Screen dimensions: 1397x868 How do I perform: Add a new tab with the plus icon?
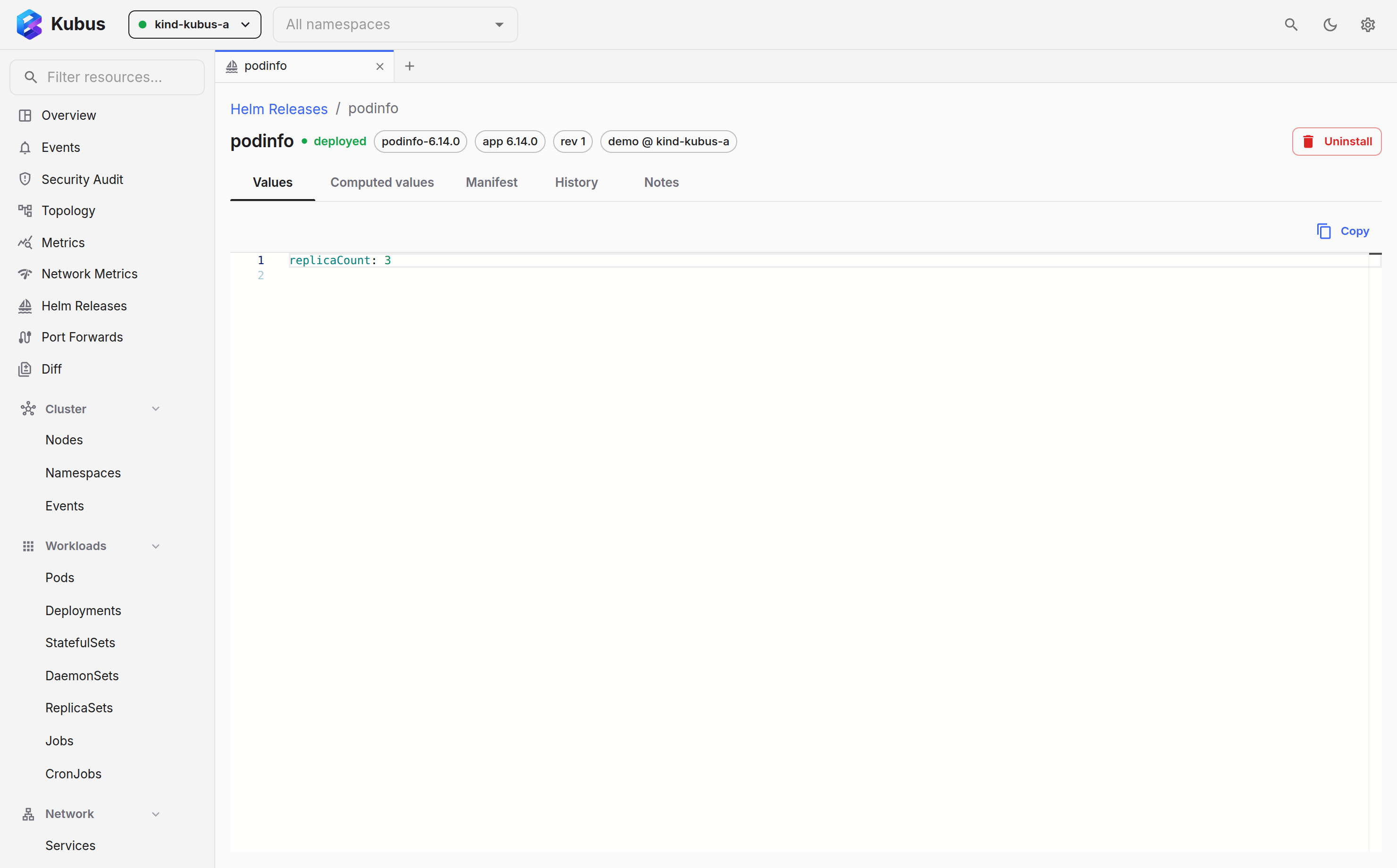409,66
